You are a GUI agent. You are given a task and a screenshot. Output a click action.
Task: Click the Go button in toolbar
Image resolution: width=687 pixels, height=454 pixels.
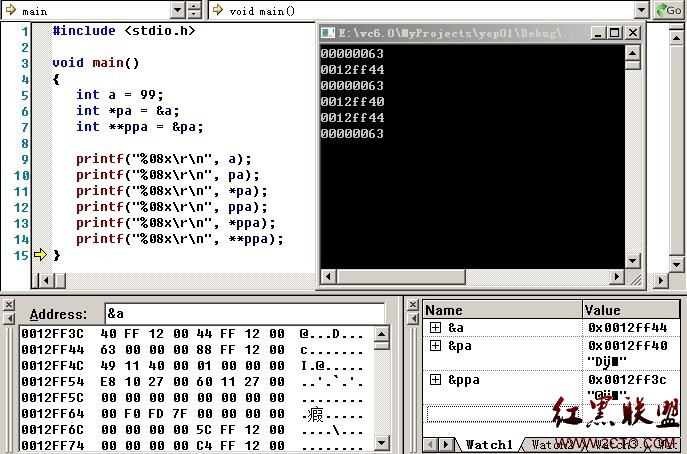[669, 10]
